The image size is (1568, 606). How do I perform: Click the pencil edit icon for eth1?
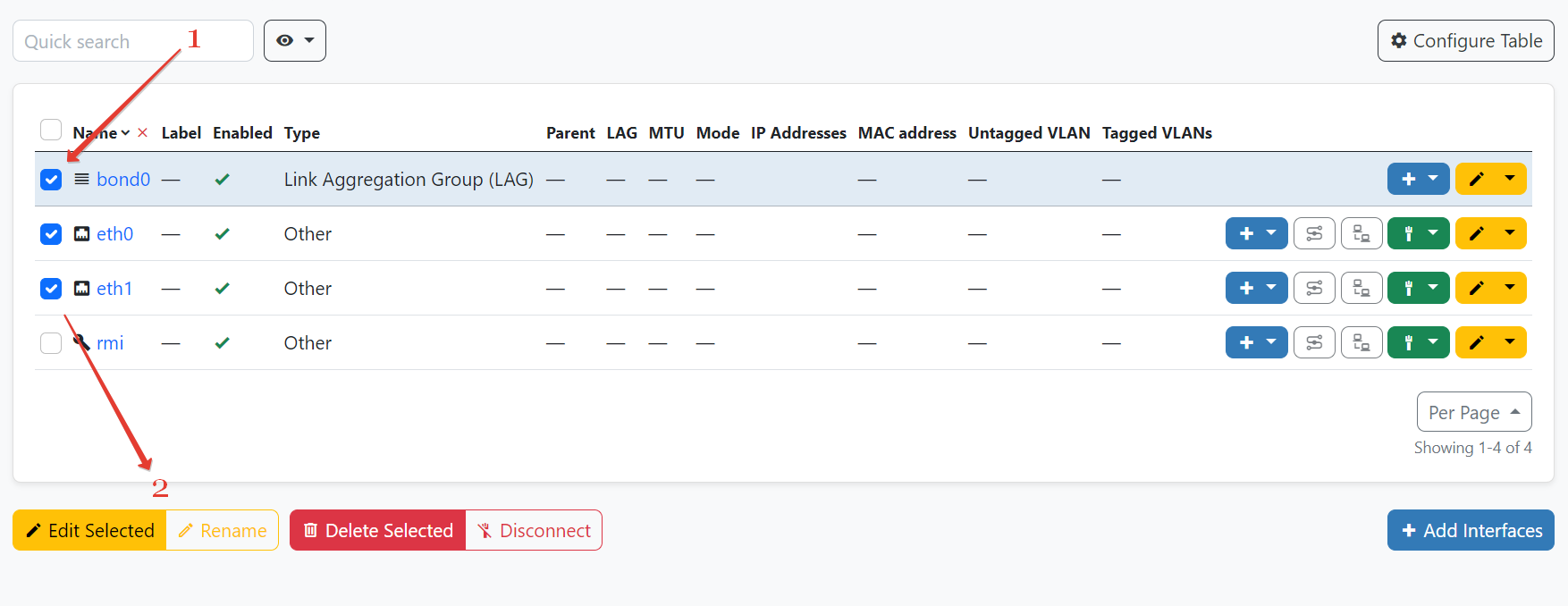(x=1477, y=289)
